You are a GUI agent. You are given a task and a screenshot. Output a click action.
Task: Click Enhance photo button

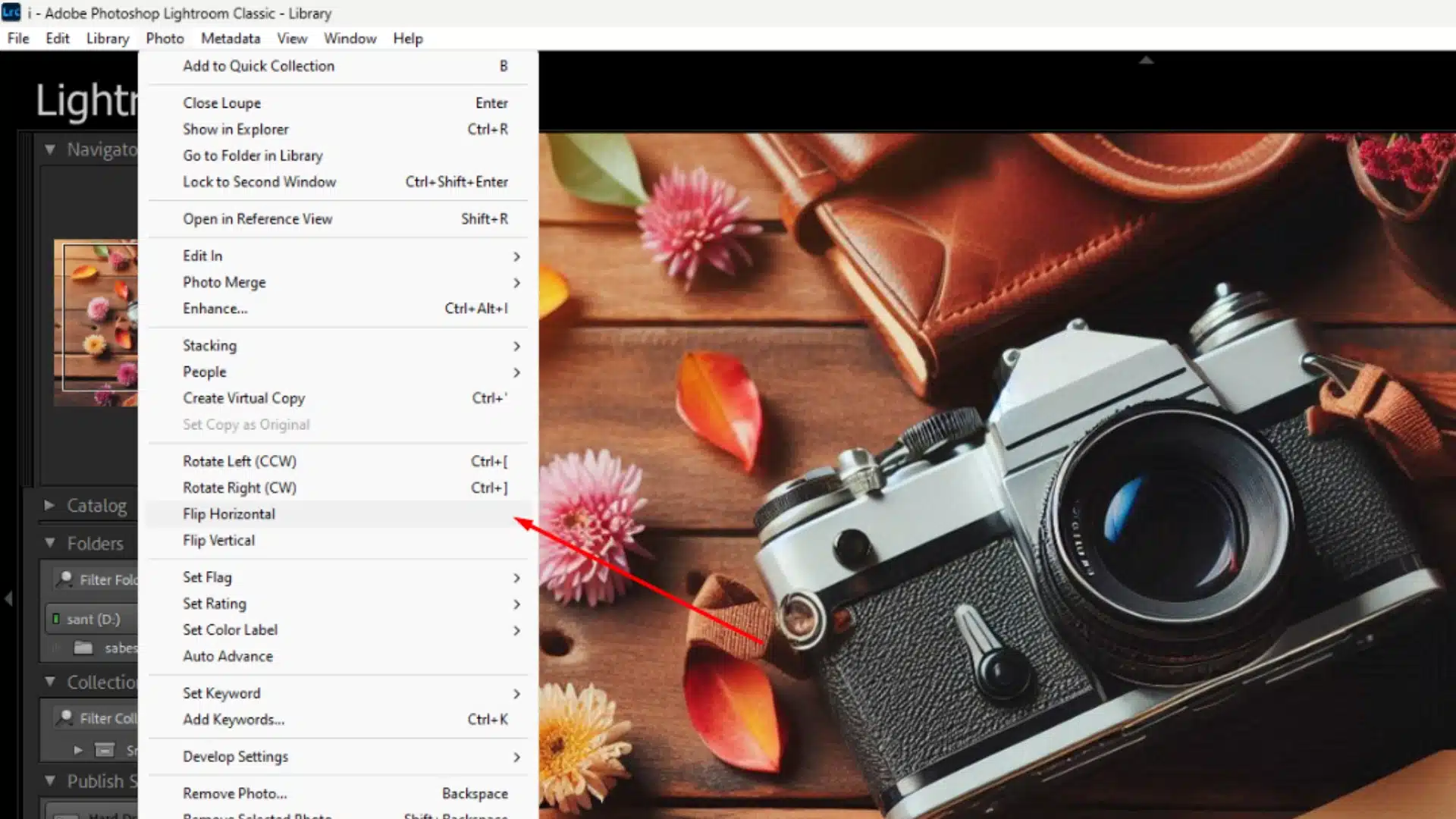(x=215, y=308)
